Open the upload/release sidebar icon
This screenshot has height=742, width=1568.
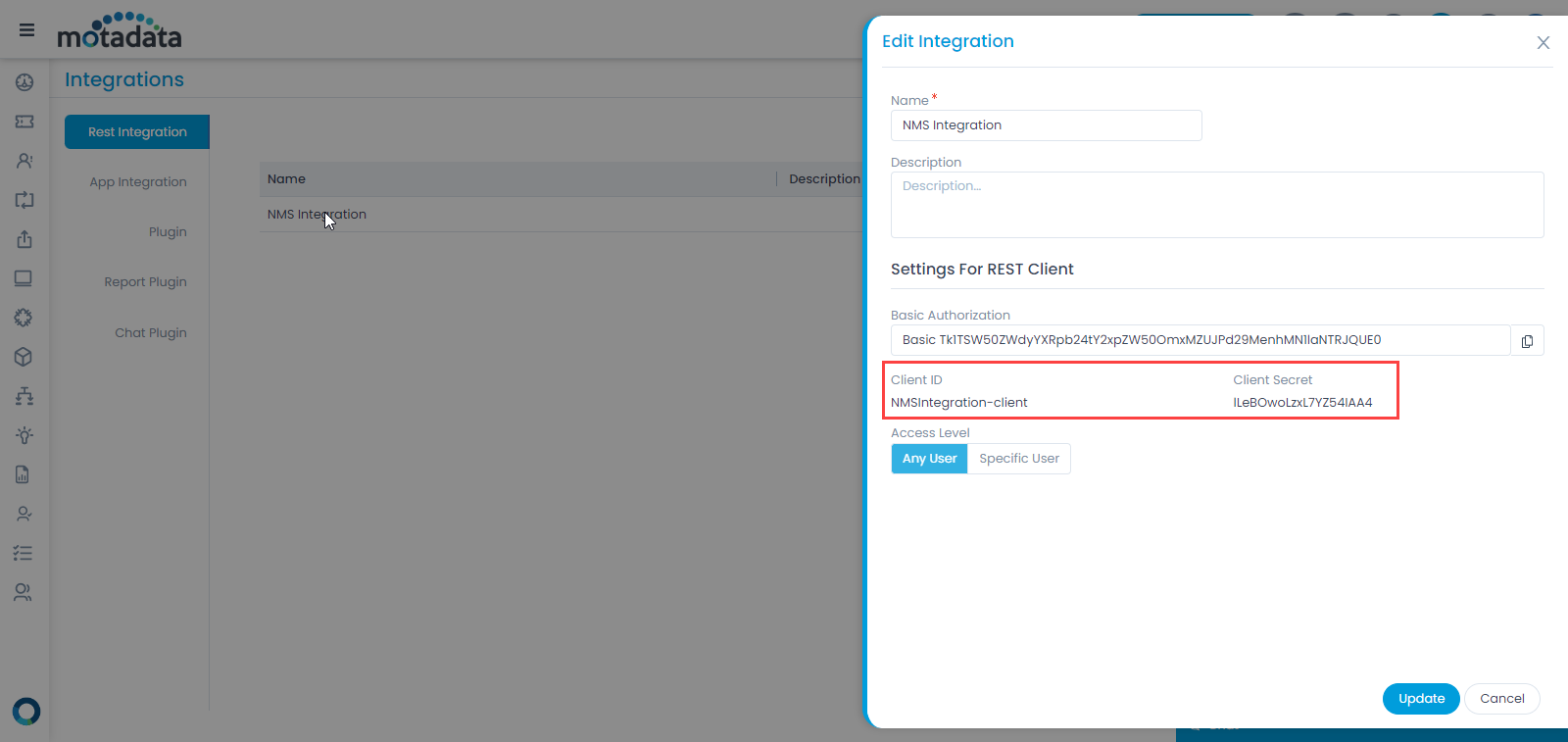24,239
